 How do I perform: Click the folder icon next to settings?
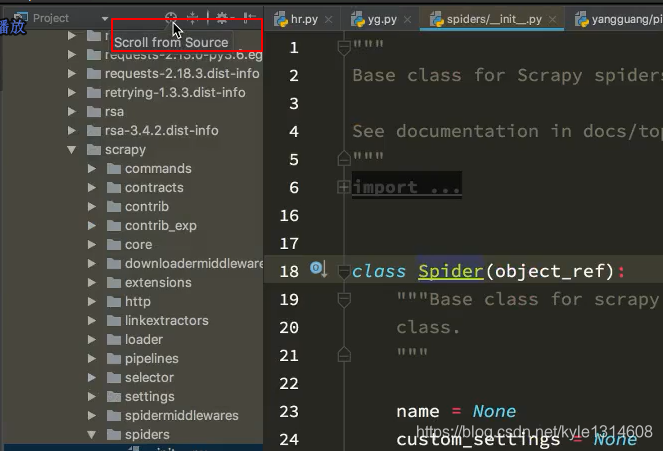[114, 396]
